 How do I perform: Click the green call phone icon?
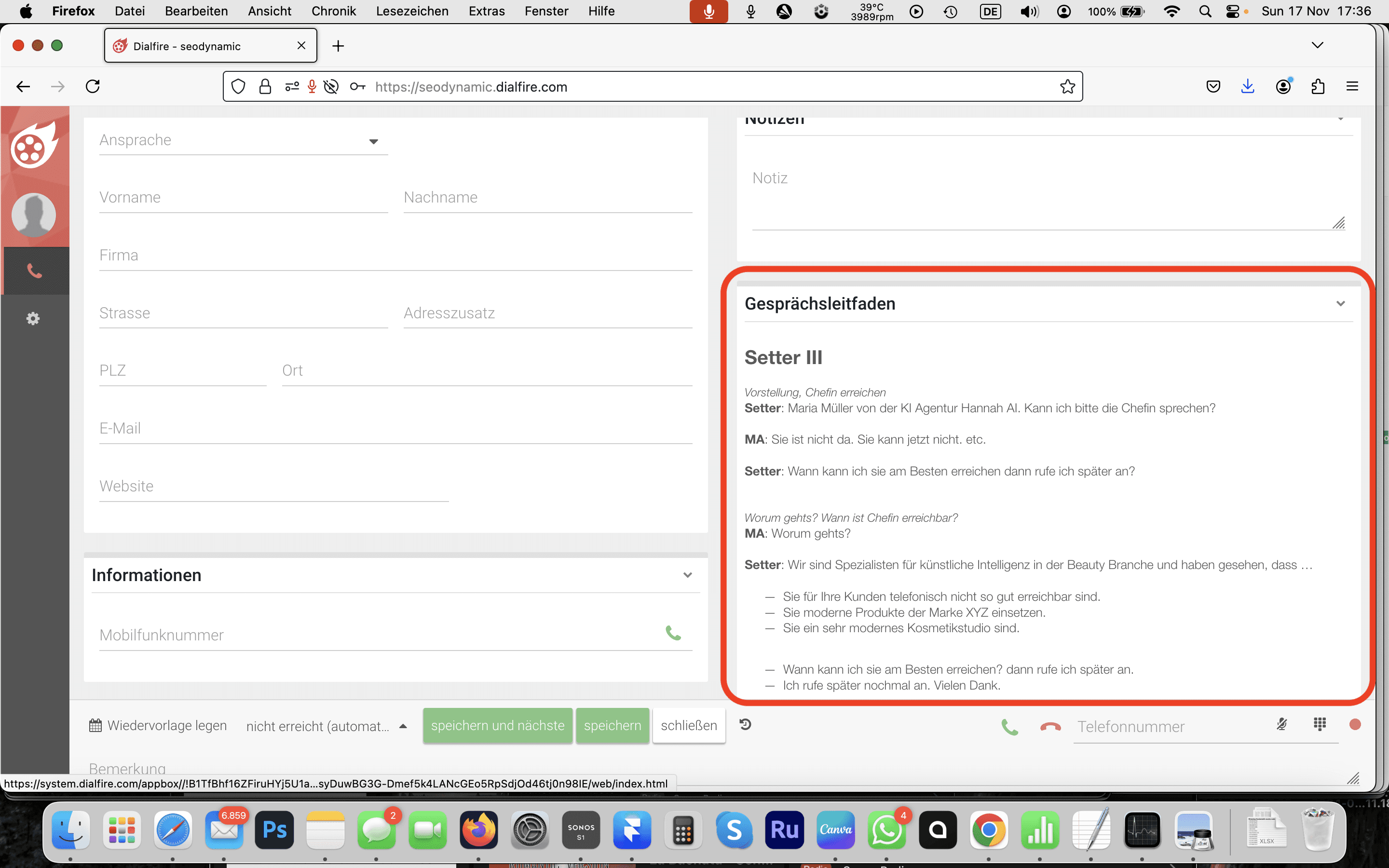click(1009, 727)
